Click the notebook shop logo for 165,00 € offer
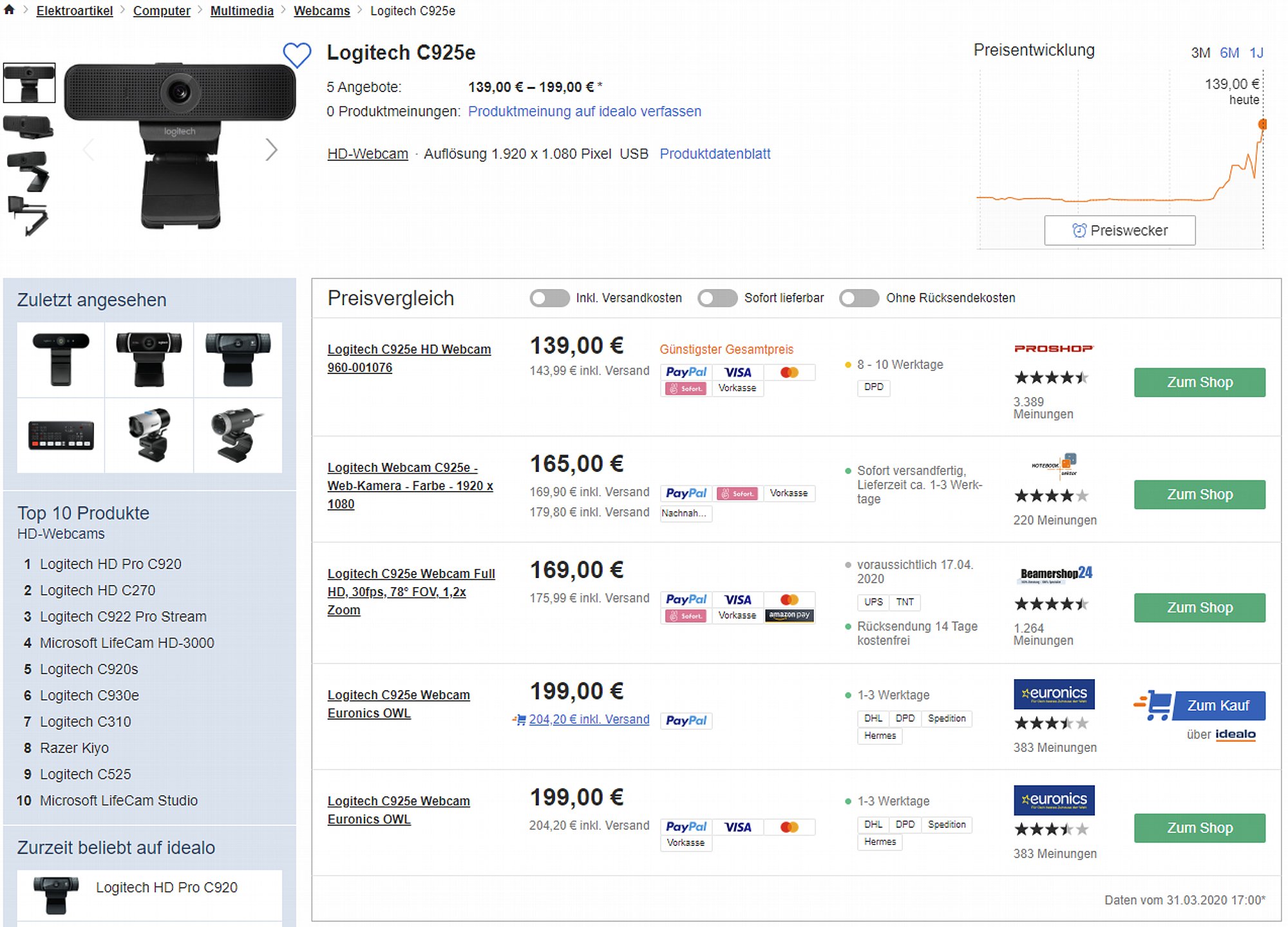Viewport: 1288px width, 927px height. (x=1054, y=465)
